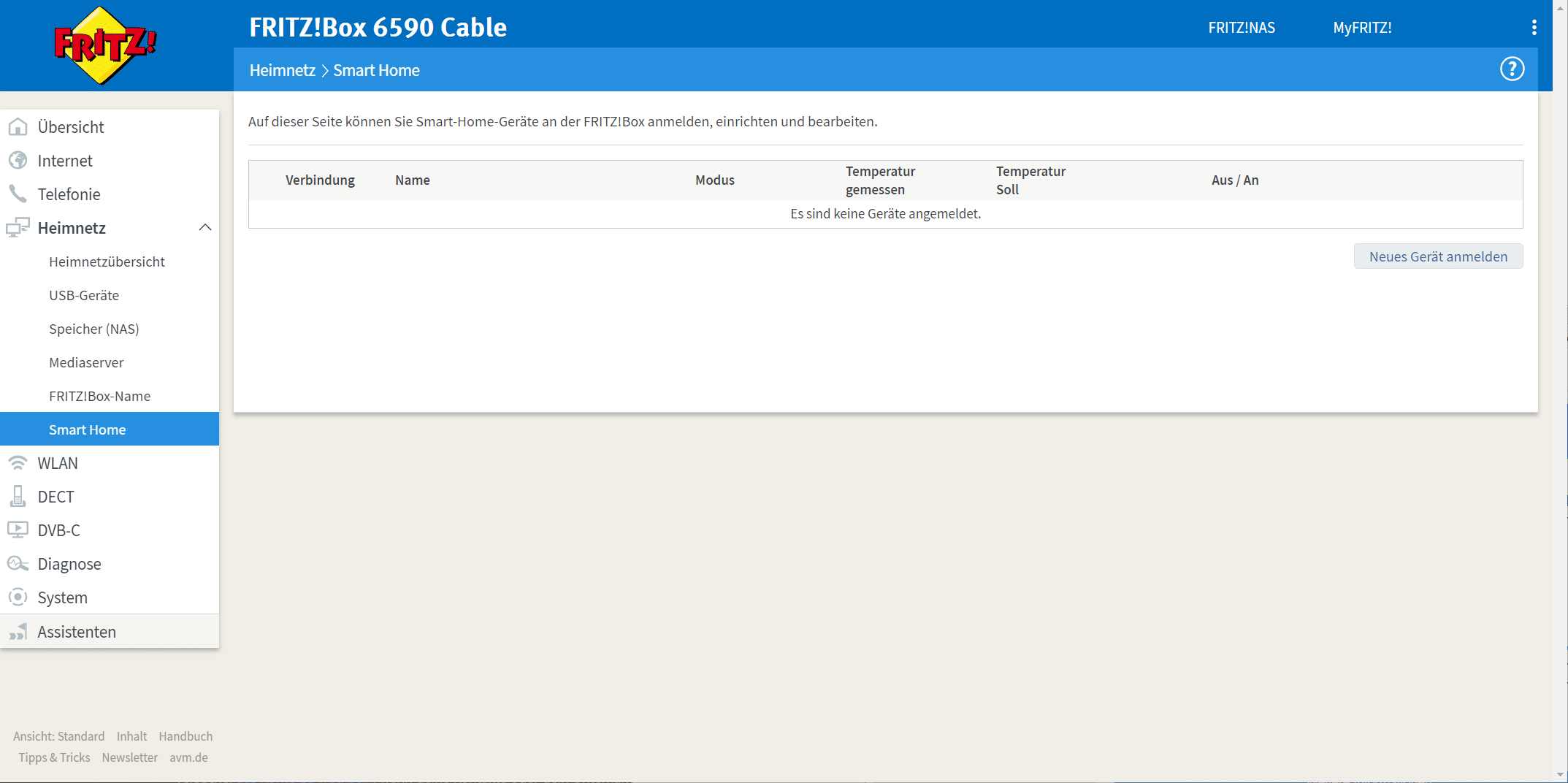
Task: Open USB-Geräte submenu item
Action: (x=84, y=295)
